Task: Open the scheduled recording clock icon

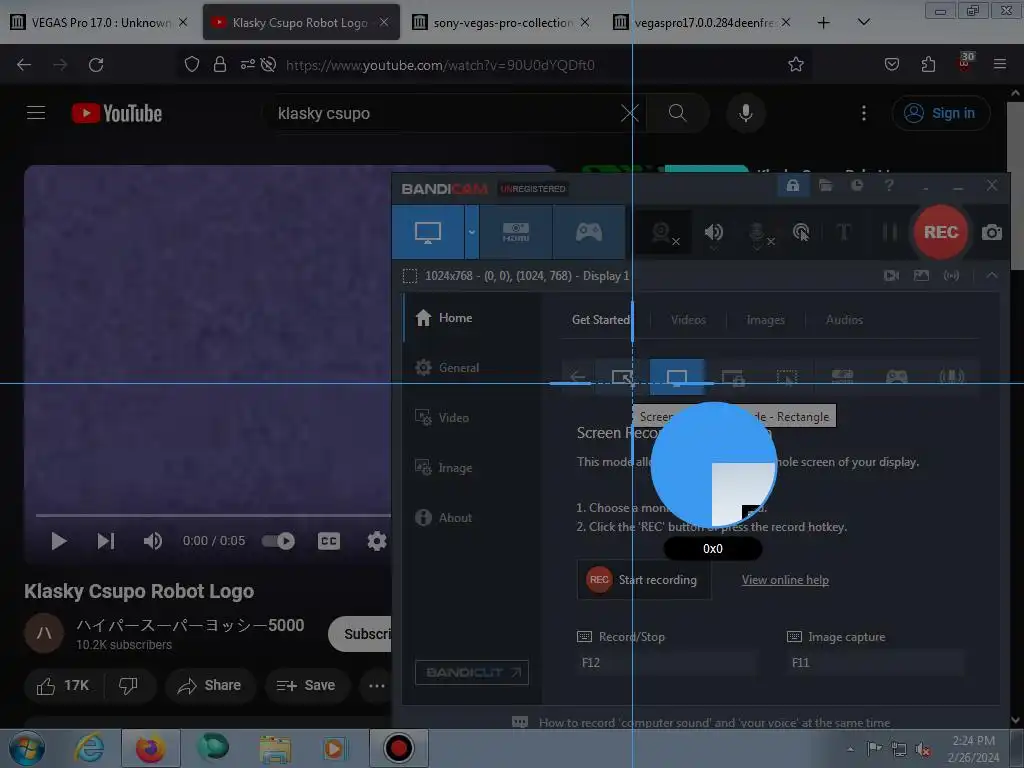Action: 857,186
